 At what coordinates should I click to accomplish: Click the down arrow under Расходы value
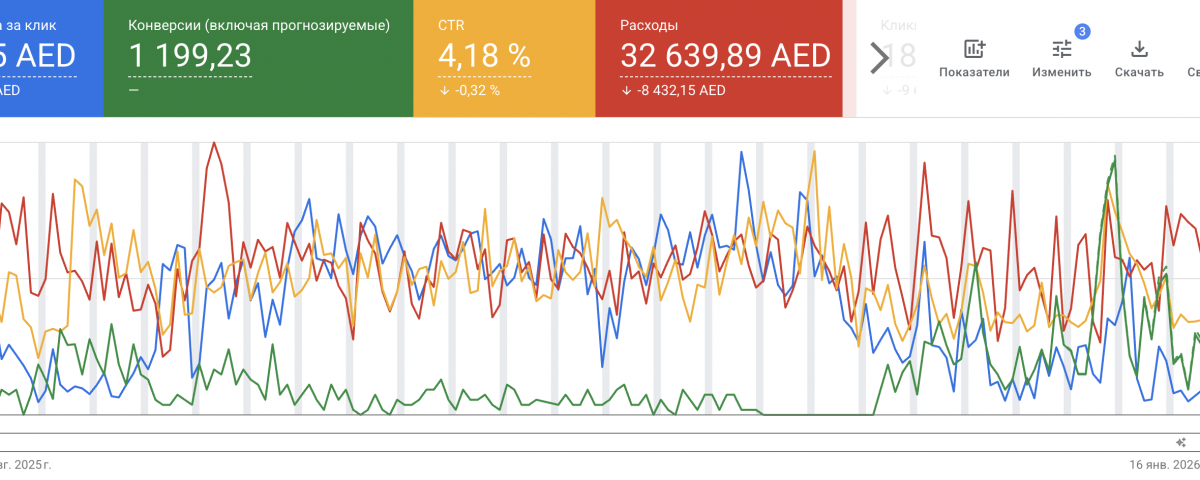[626, 91]
